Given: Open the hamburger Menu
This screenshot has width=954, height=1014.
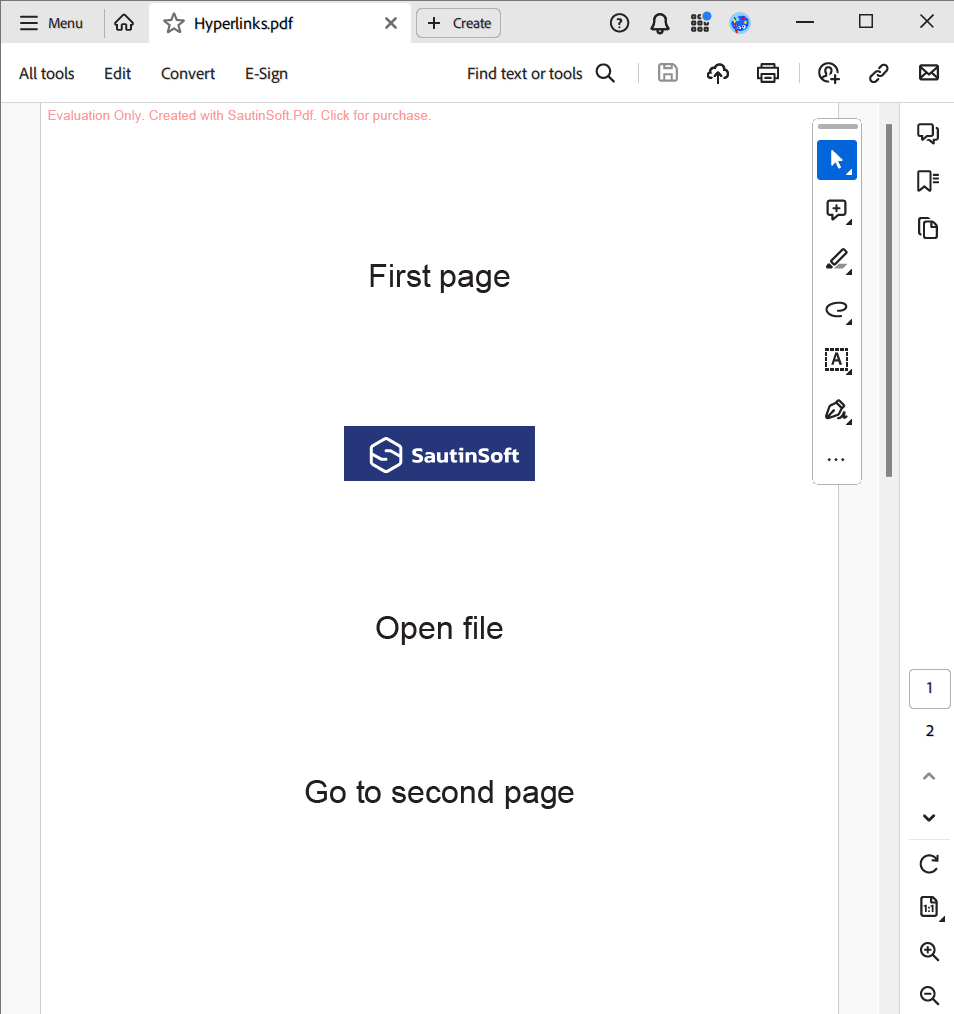Looking at the screenshot, I should point(51,23).
